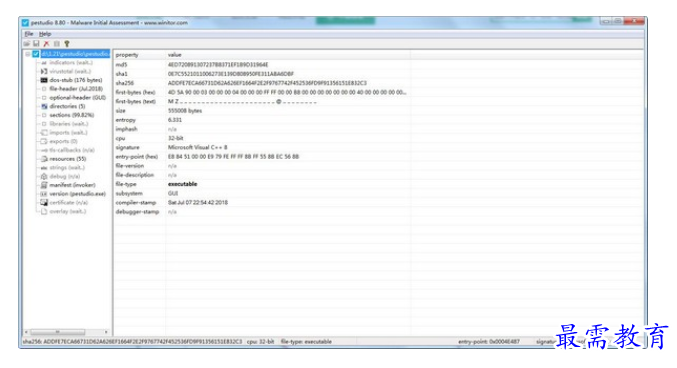Click the dos-stub node icon
Viewport: 677px width, 368px height.
click(x=44, y=80)
